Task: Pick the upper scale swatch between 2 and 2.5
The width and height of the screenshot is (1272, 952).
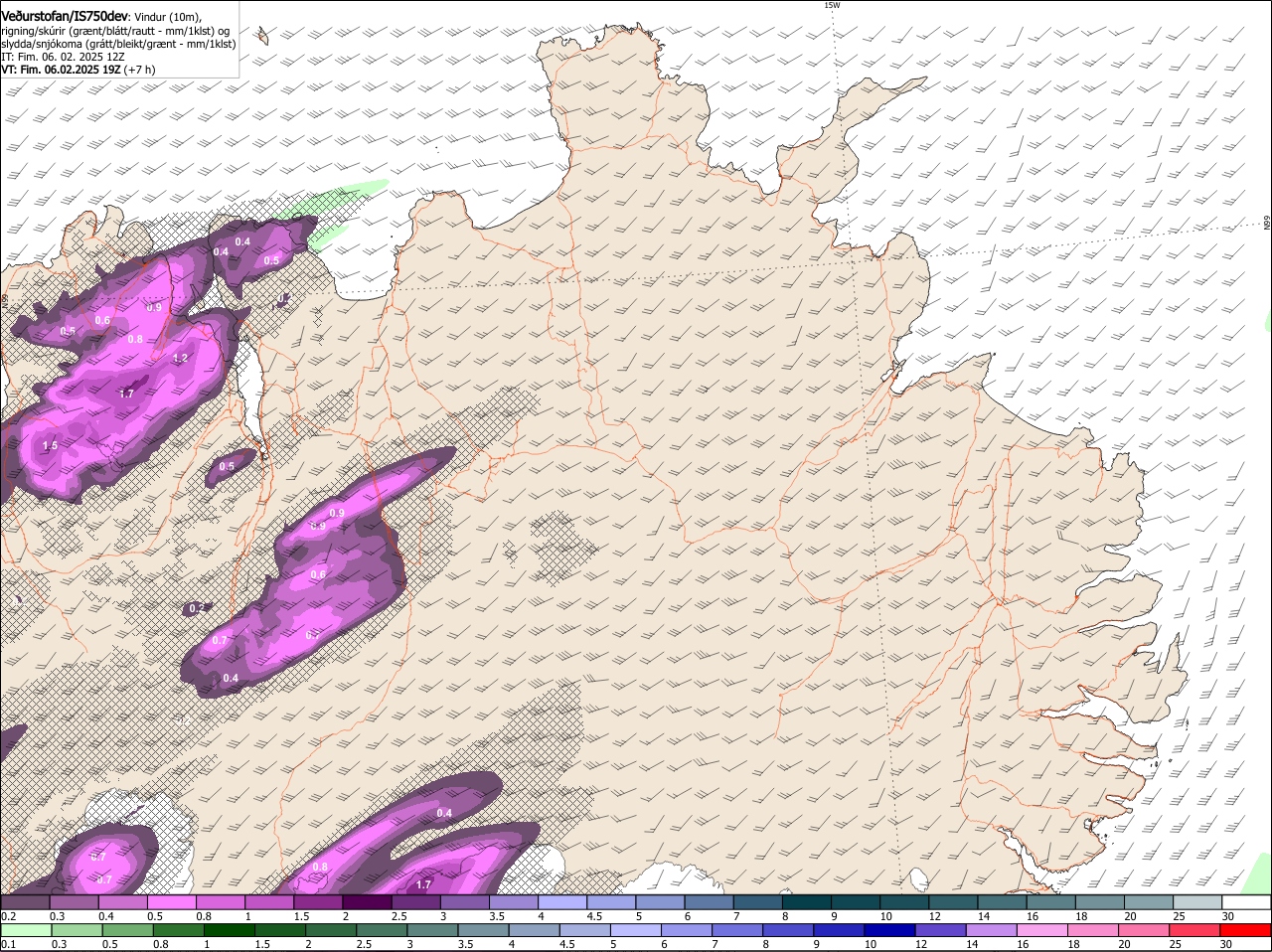Action: [x=369, y=902]
